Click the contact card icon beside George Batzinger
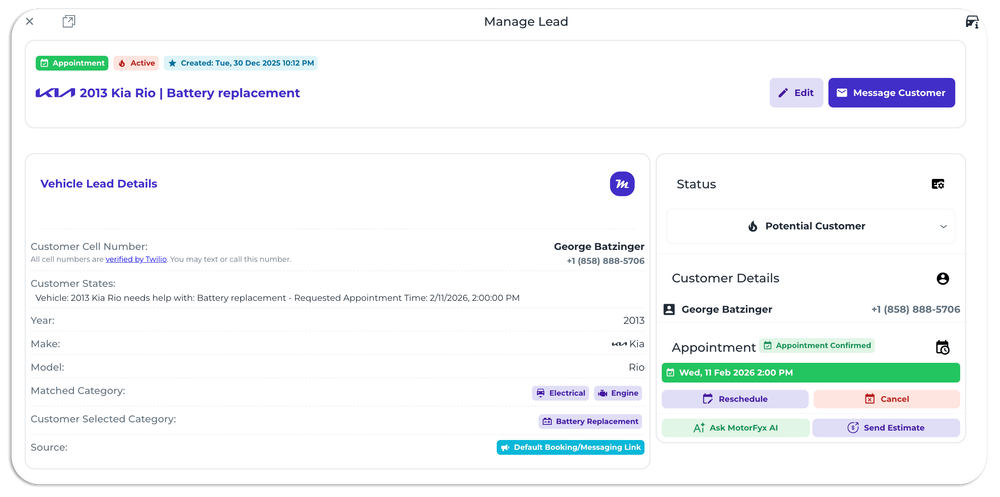1000x497 pixels. click(670, 310)
